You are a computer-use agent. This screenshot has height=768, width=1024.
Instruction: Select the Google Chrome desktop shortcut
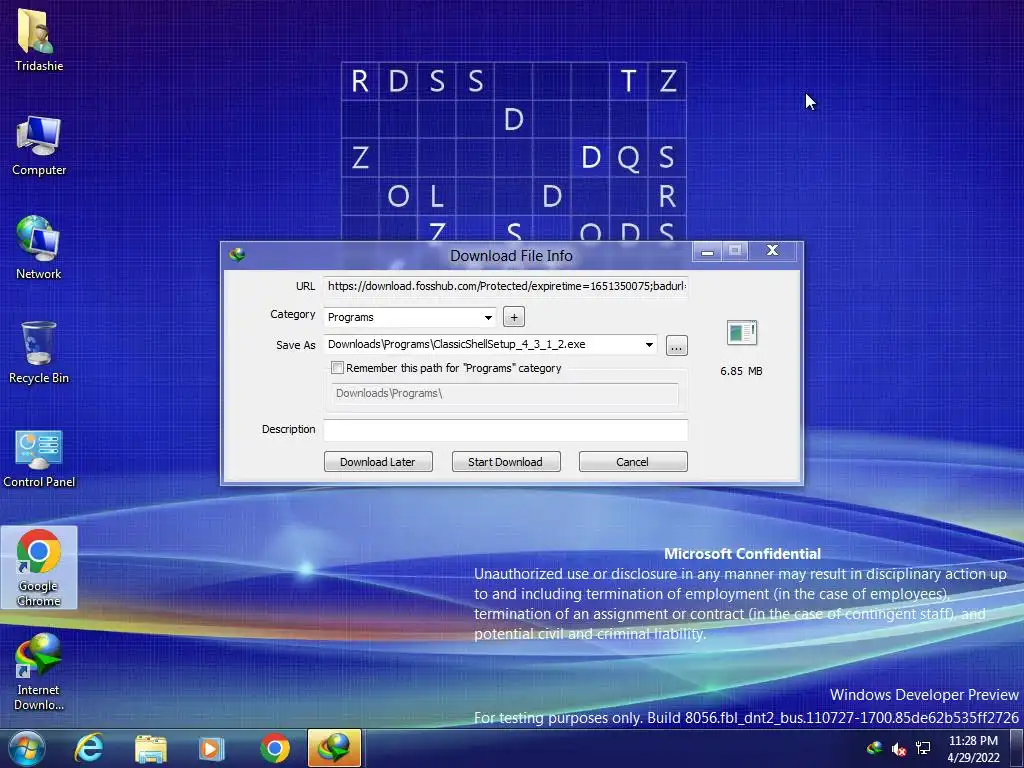tap(39, 567)
